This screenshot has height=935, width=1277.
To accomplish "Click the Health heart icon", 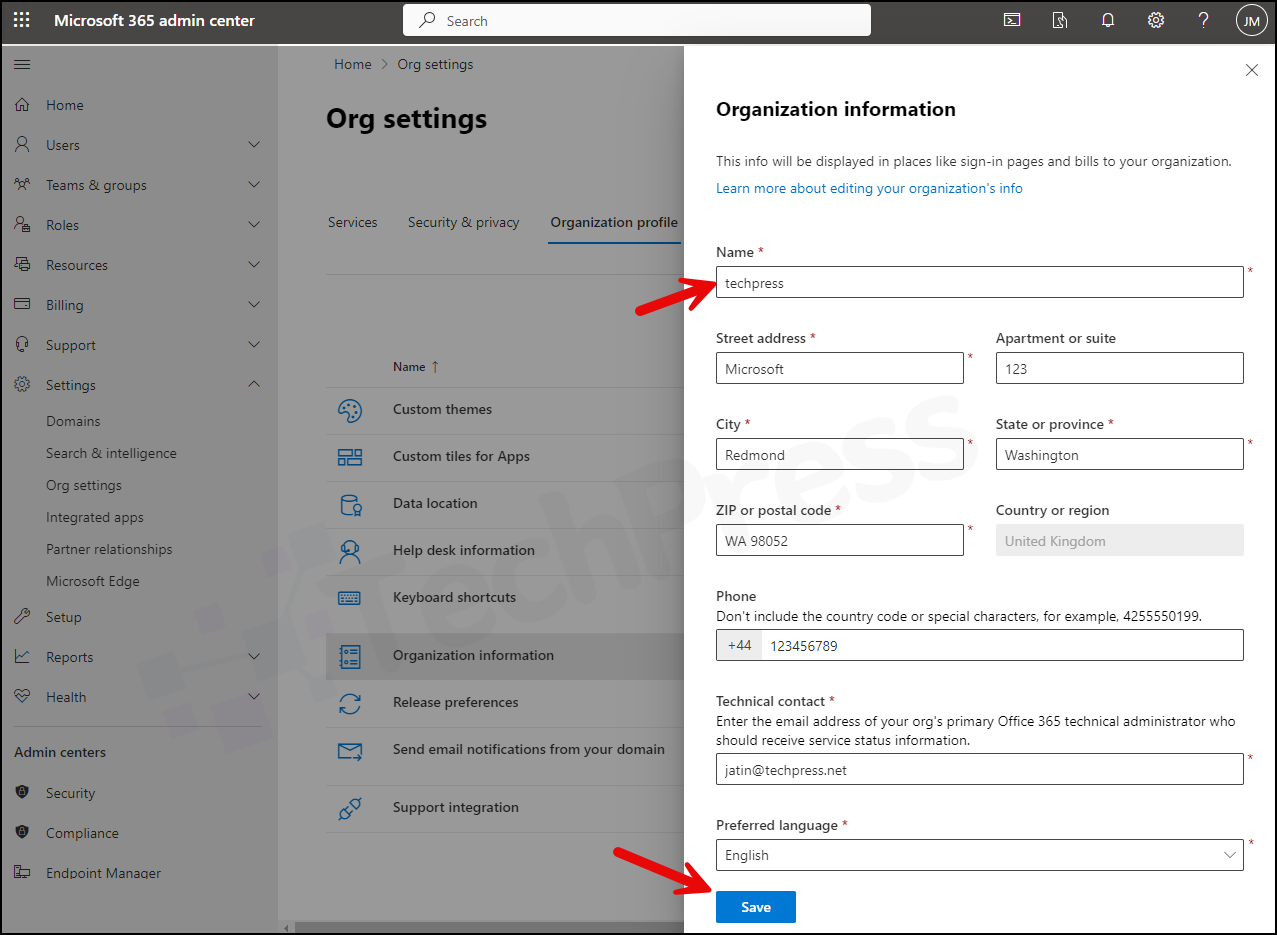I will pos(22,697).
